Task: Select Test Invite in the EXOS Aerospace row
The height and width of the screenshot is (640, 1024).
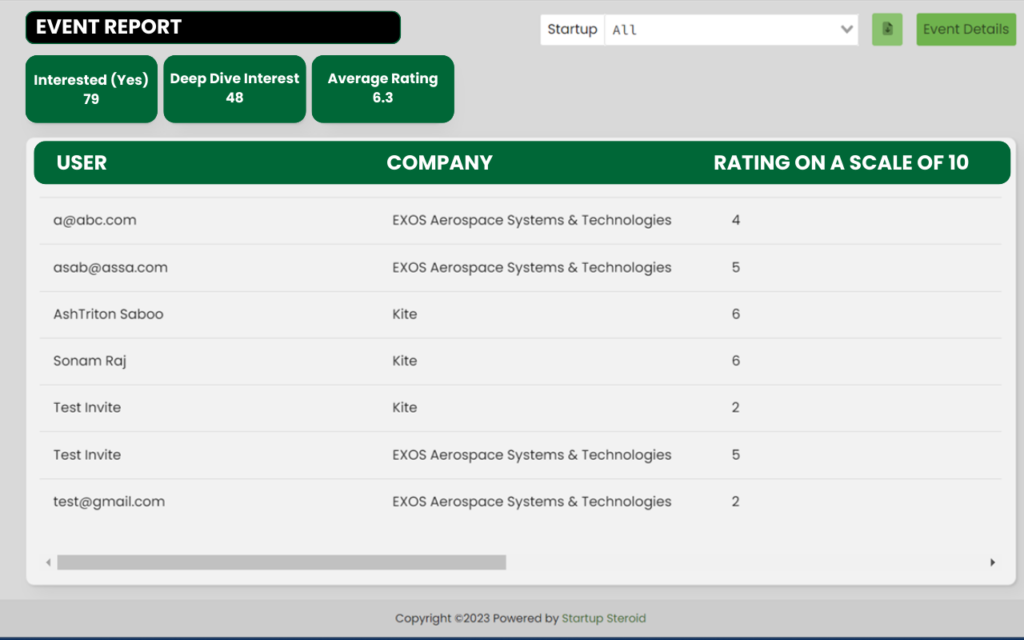Action: point(87,455)
